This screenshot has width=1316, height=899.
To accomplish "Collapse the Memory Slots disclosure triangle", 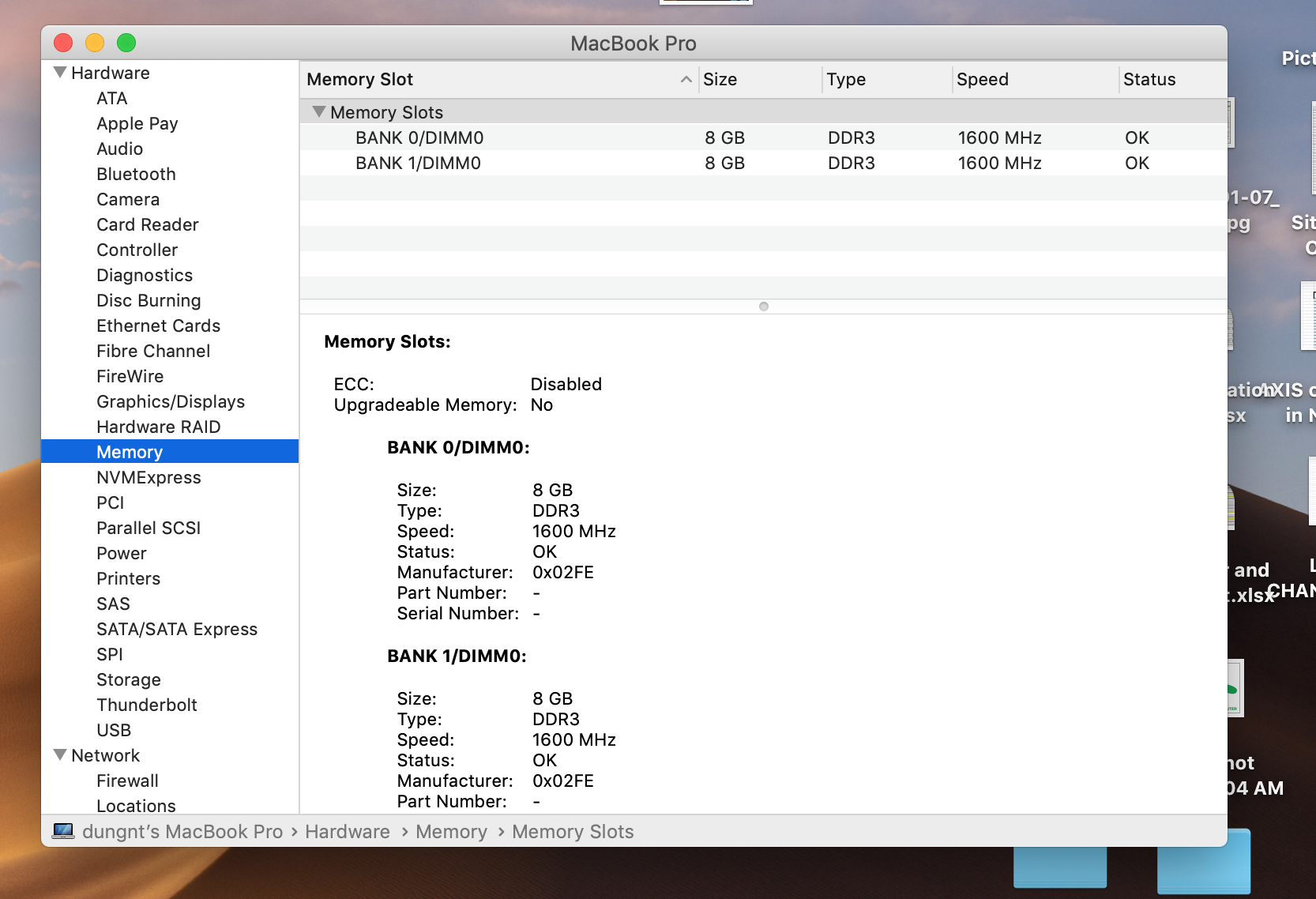I will 319,112.
